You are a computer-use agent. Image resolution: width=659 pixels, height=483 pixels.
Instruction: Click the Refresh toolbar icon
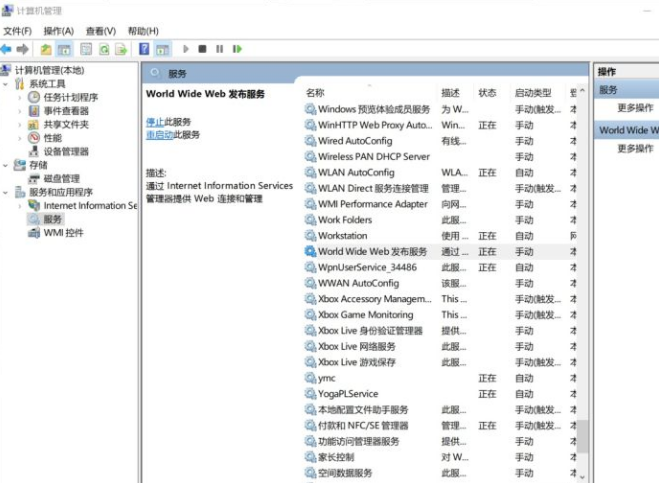pos(104,48)
